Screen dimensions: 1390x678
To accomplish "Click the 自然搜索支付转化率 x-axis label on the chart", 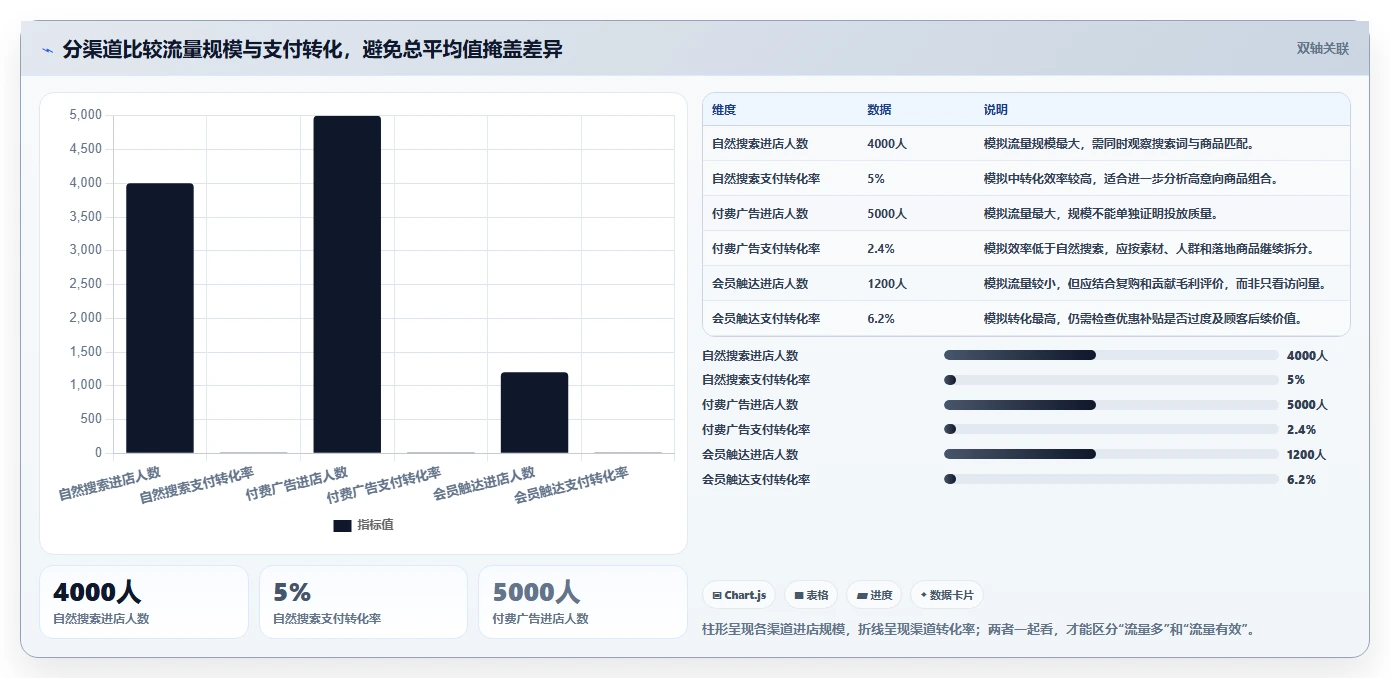I will (197, 485).
